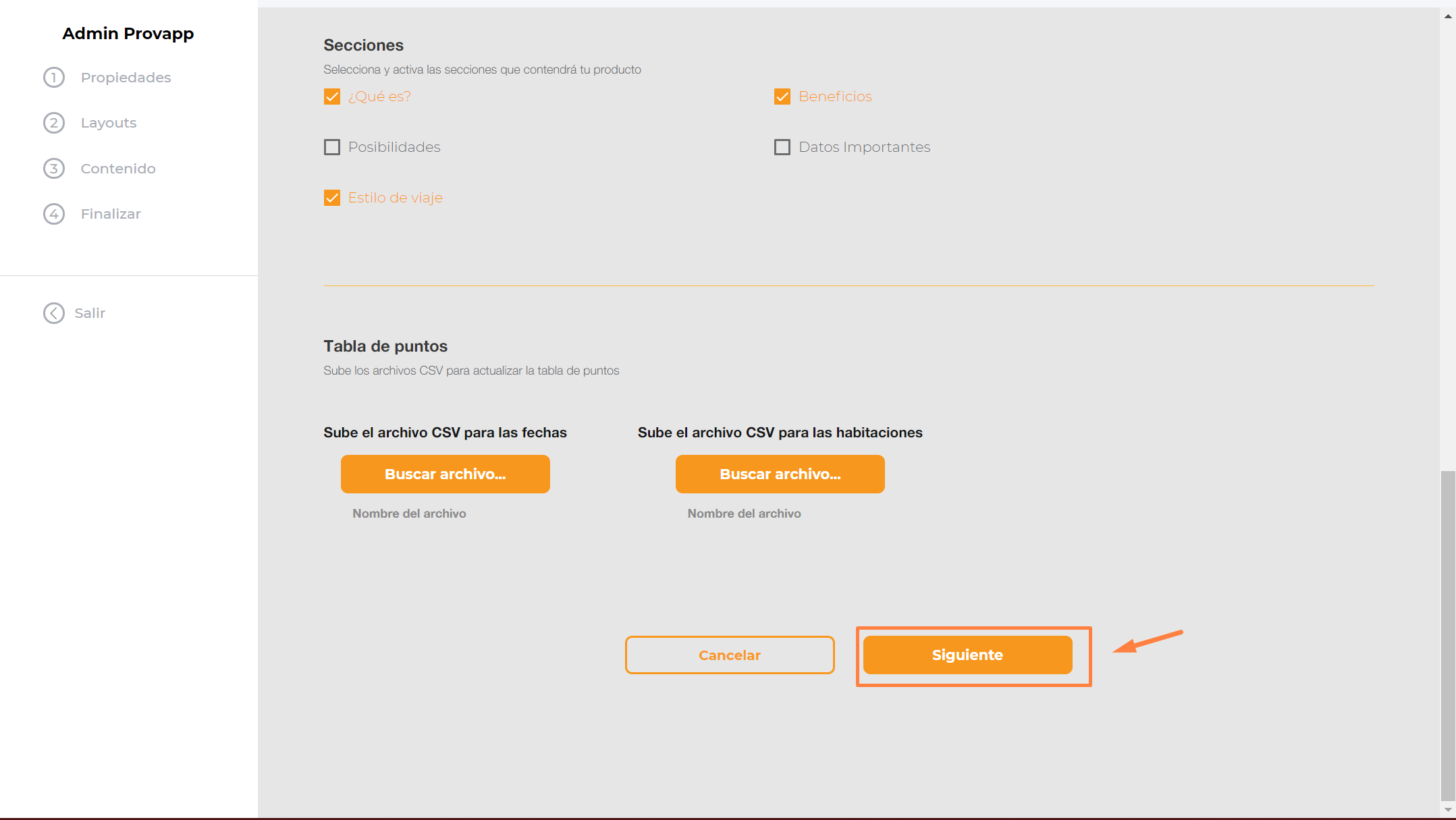Uncheck the ¿Qué es? checkbox
The height and width of the screenshot is (820, 1456).
pyautogui.click(x=332, y=97)
